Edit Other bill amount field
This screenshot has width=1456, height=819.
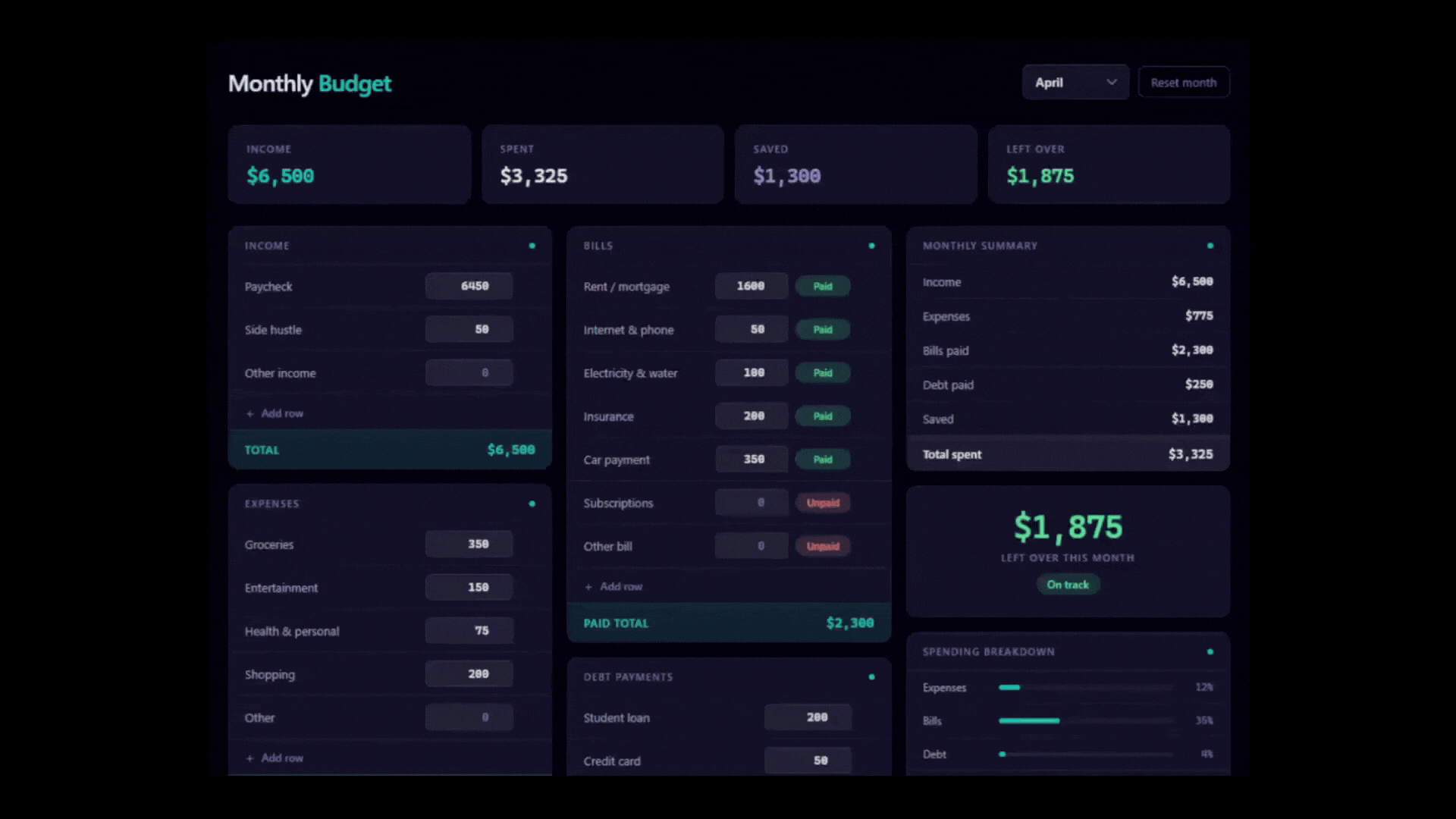pos(751,545)
